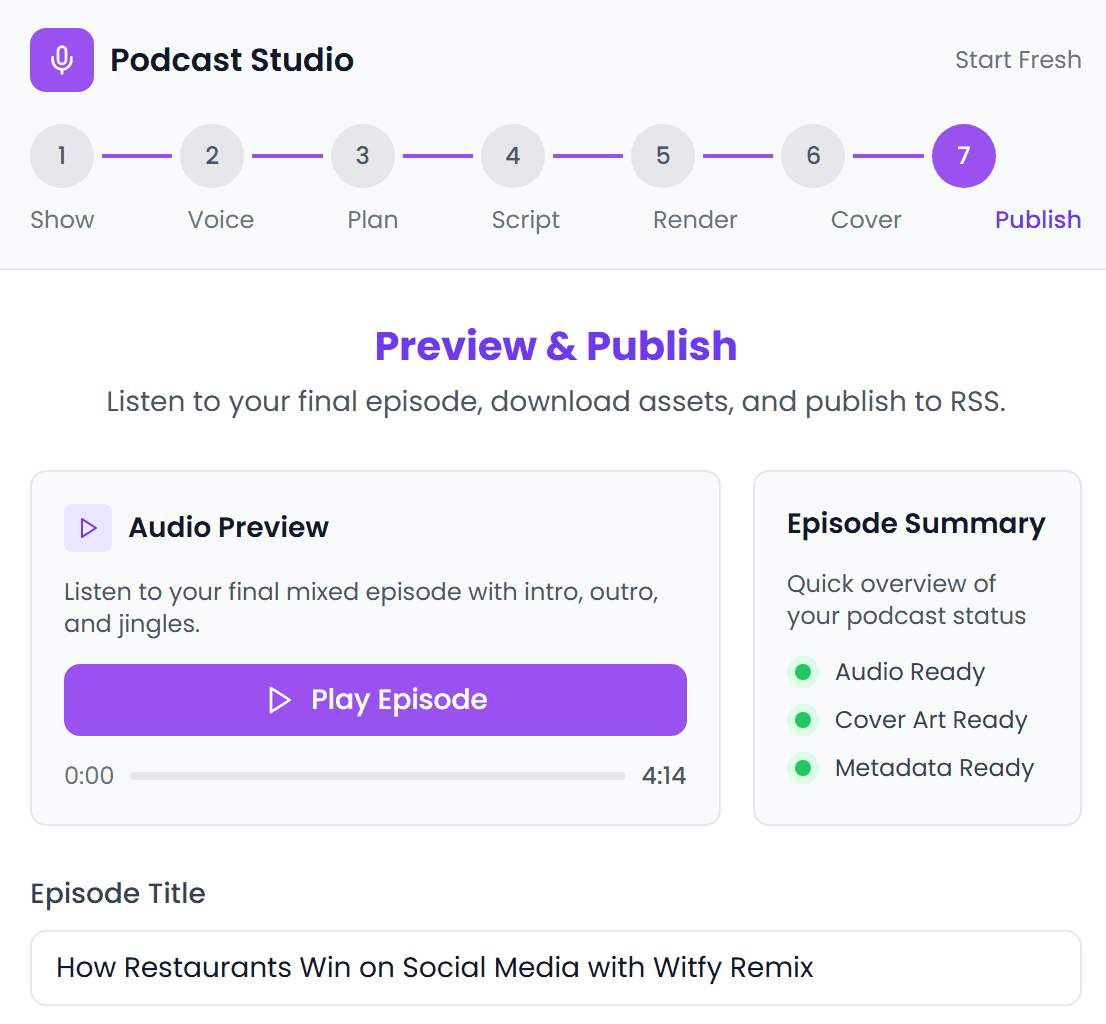Click the Podcast Studio microphone icon

coord(61,60)
